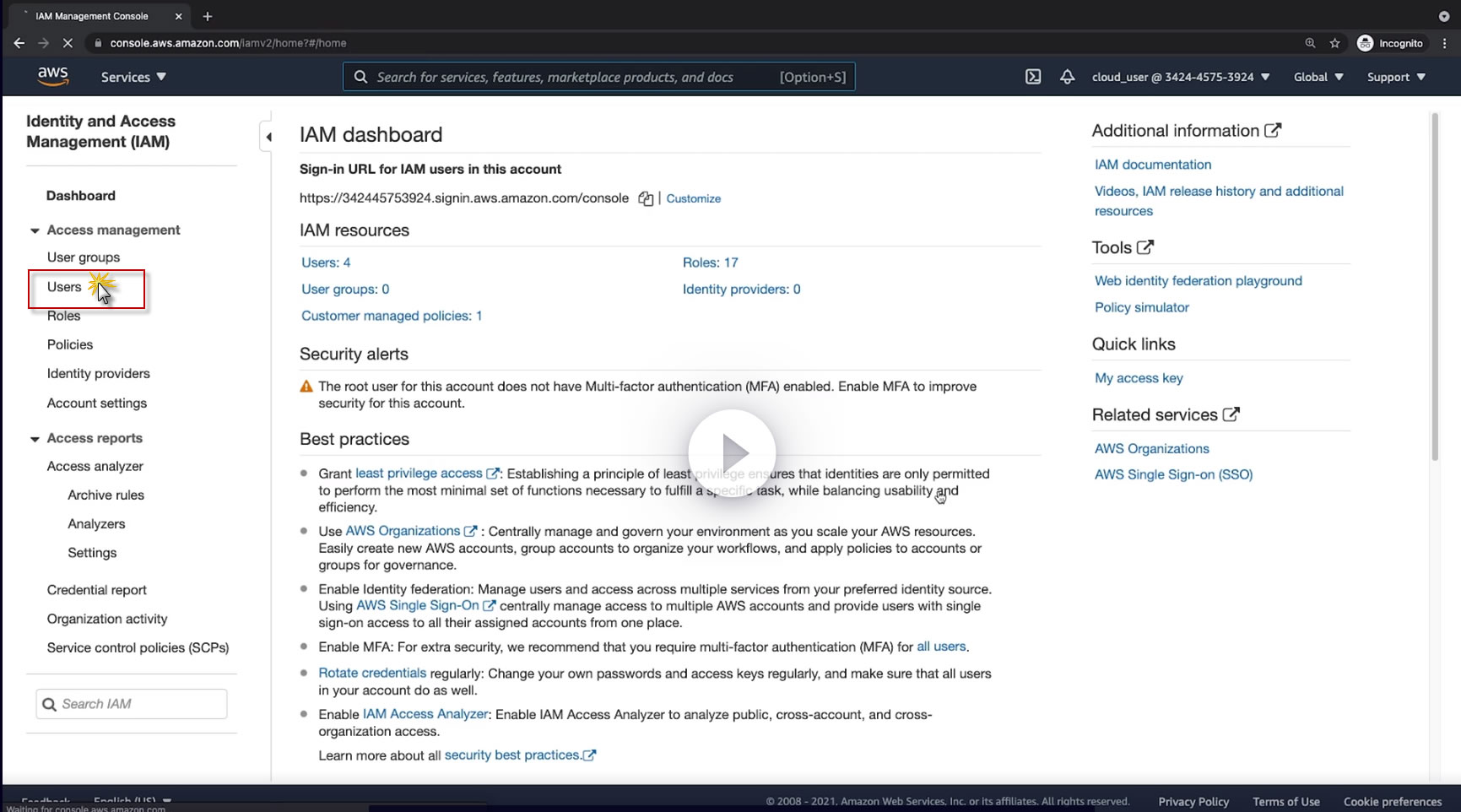Viewport: 1461px width, 812px height.
Task: Open Archive rules in the sidebar
Action: point(106,495)
